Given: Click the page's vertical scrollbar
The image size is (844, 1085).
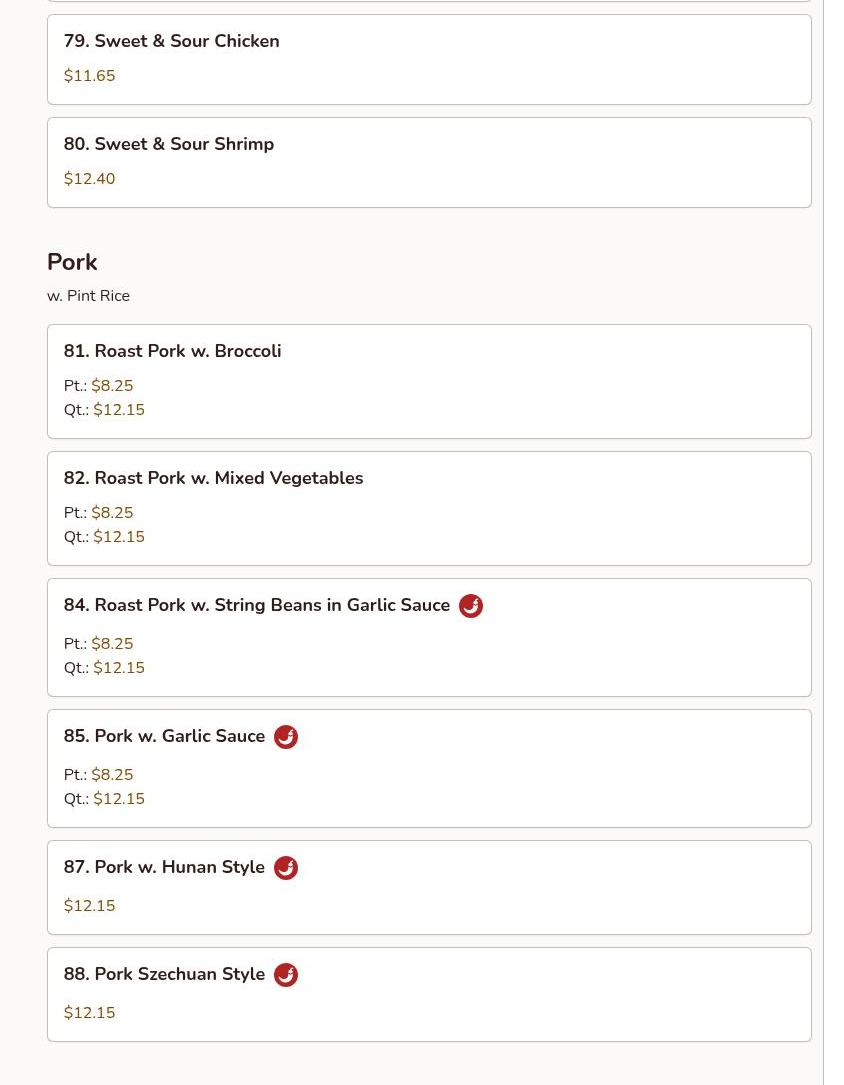Looking at the screenshot, I should tap(832, 542).
